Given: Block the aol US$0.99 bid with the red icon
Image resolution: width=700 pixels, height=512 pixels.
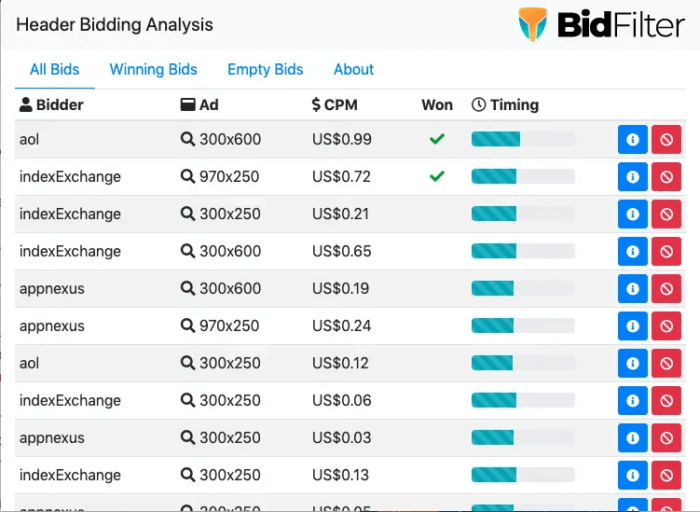Looking at the screenshot, I should coord(666,140).
